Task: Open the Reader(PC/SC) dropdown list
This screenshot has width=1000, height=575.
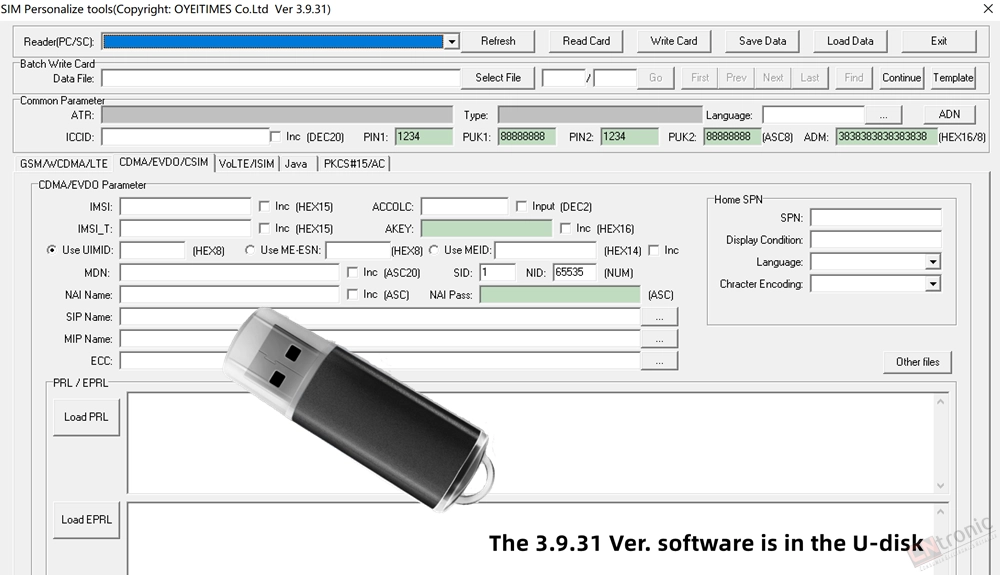Action: pyautogui.click(x=452, y=41)
